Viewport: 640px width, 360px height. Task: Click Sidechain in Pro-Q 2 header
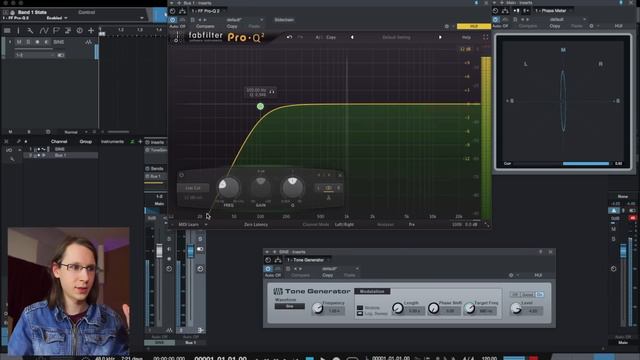point(284,20)
